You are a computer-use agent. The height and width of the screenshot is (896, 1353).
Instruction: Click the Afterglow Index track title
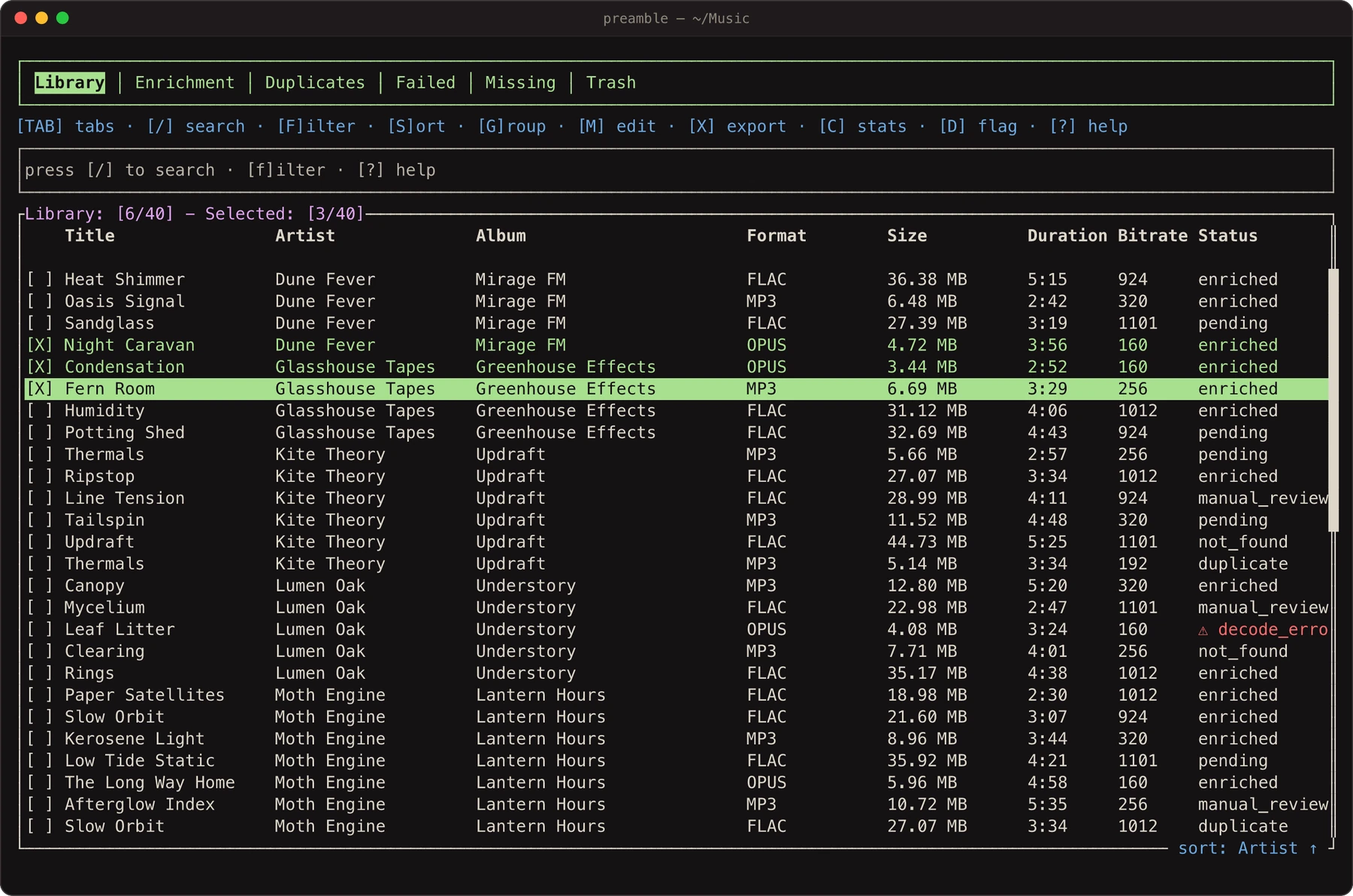point(140,804)
